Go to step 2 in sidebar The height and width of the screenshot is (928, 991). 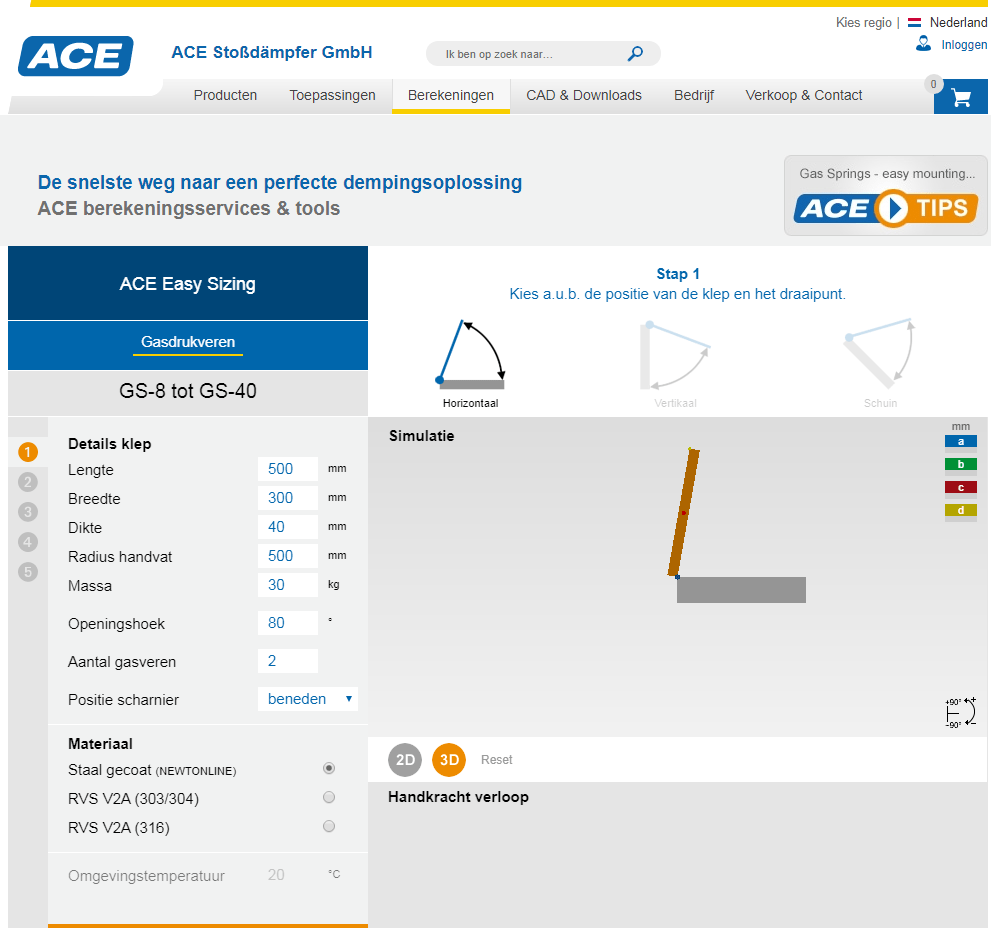(28, 482)
